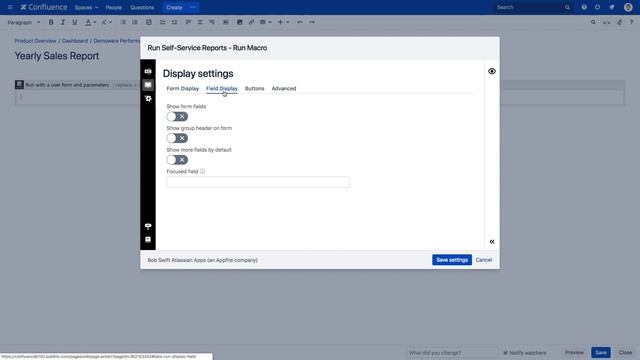Image resolution: width=640 pixels, height=360 pixels.
Task: Toggle the macro preview eye icon
Action: [492, 71]
